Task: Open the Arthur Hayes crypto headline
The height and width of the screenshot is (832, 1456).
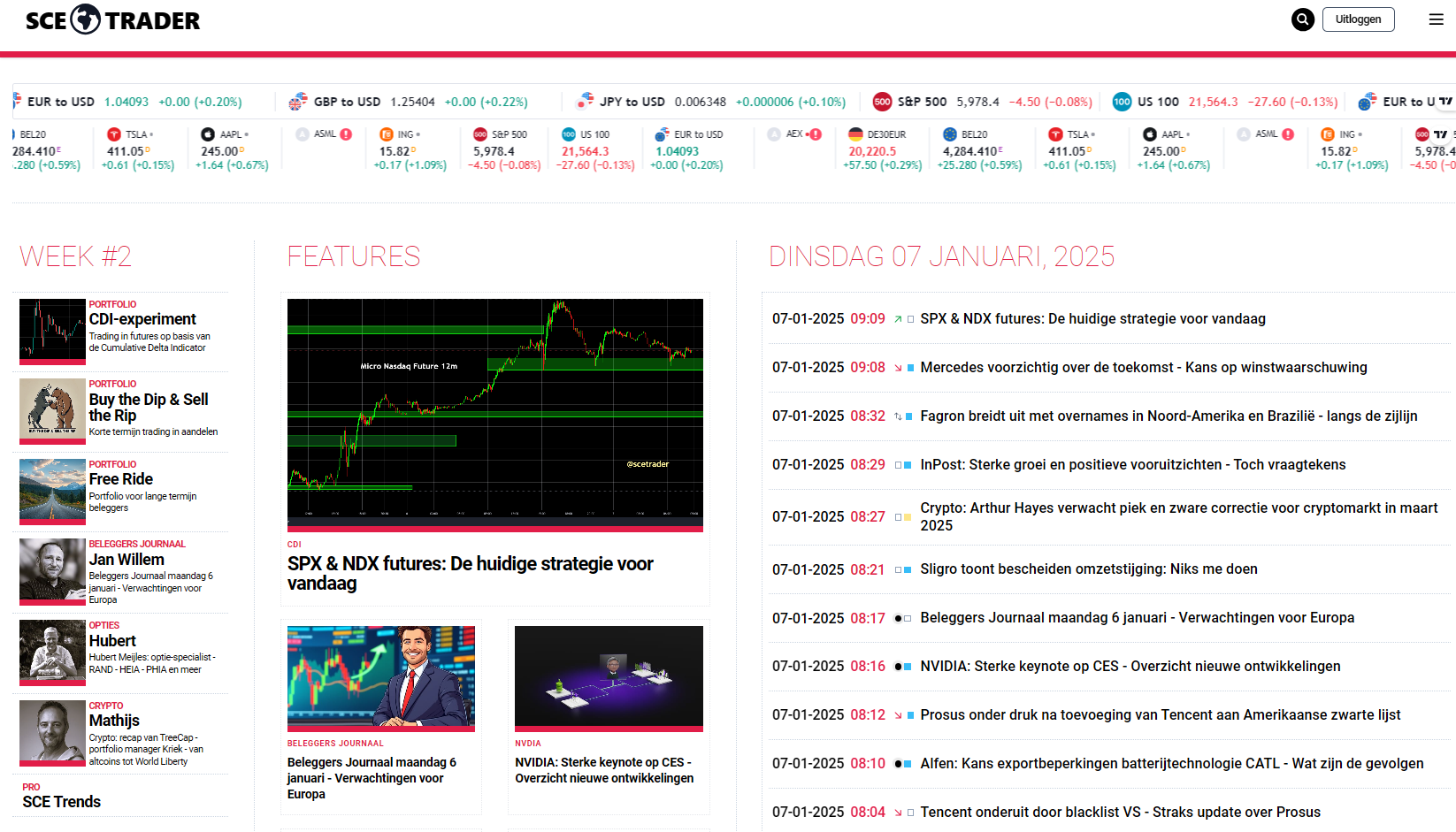Action: click(1179, 517)
